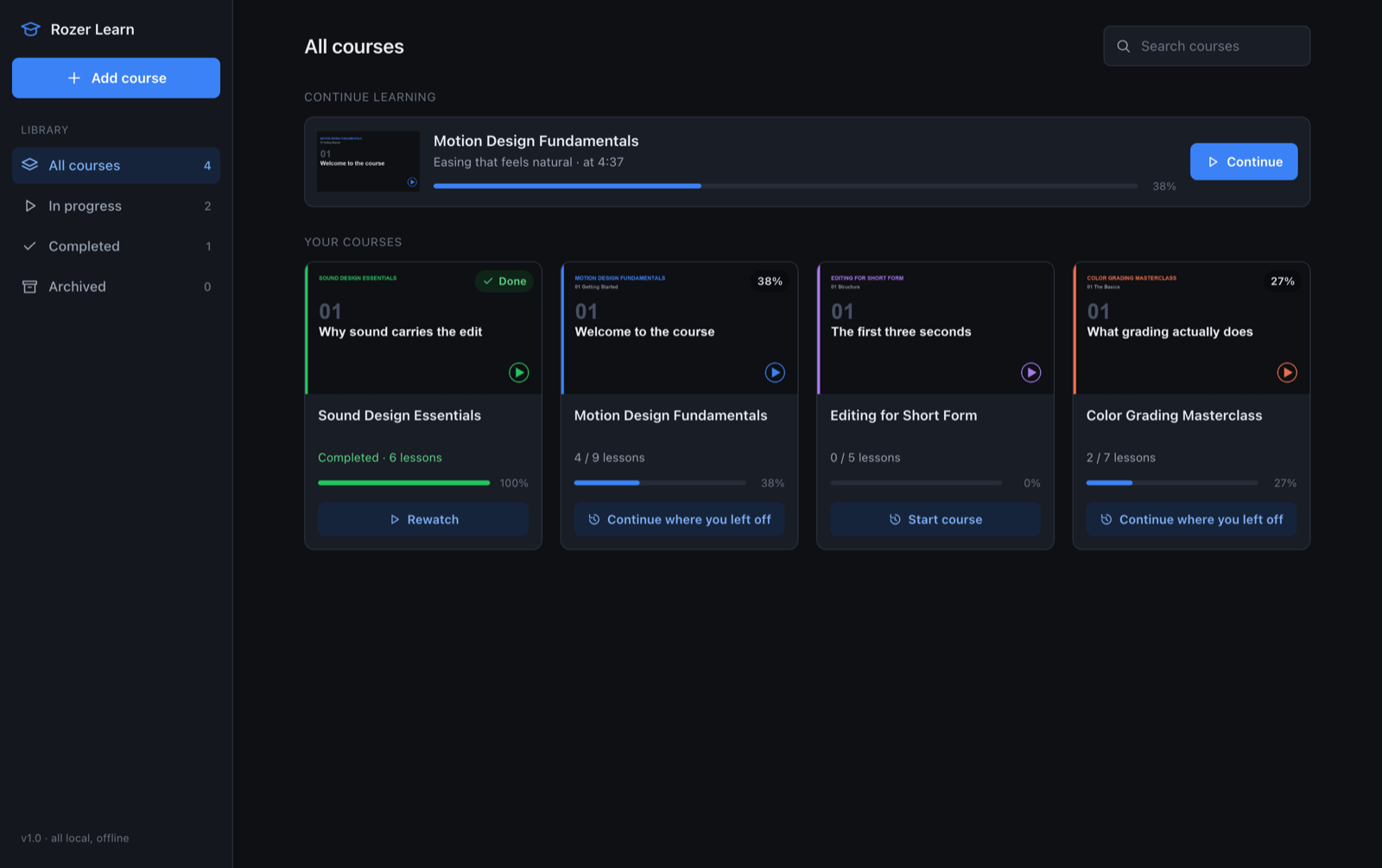Image resolution: width=1382 pixels, height=868 pixels.
Task: Click '2 / 7 lessons' text
Action: click(x=1121, y=458)
